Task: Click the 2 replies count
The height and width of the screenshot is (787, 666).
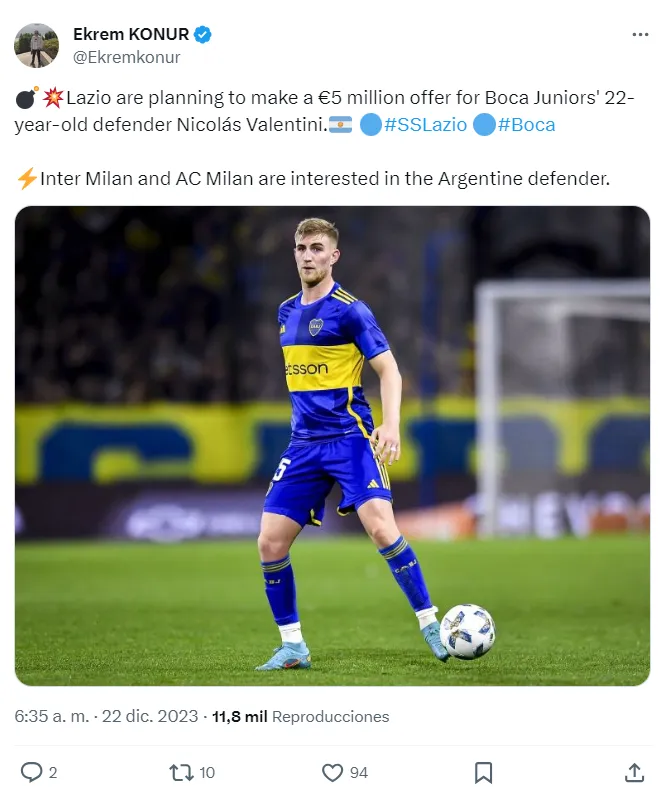Action: (53, 772)
